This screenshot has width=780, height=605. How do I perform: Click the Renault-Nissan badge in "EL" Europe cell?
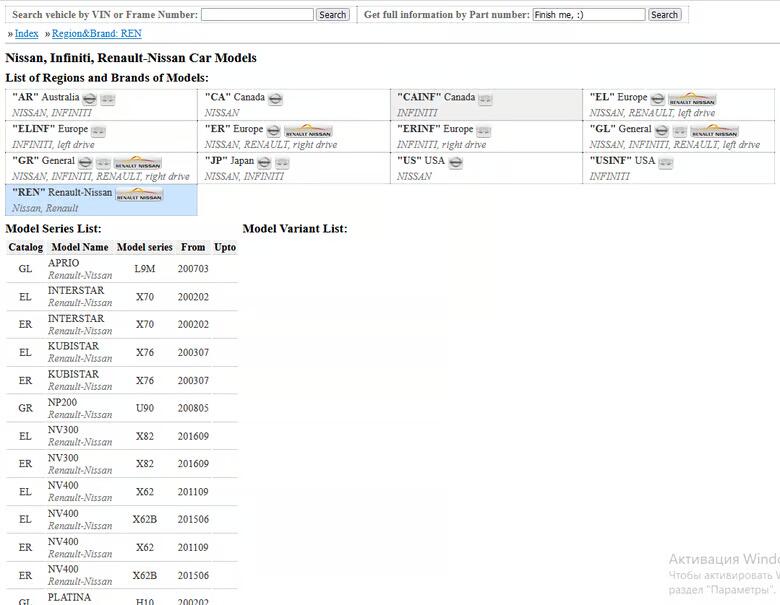click(692, 99)
